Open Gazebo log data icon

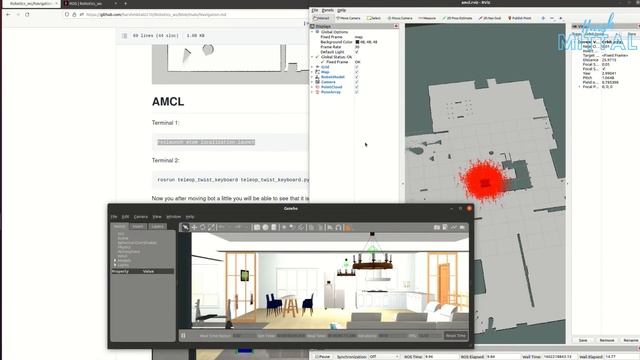(x=445, y=227)
